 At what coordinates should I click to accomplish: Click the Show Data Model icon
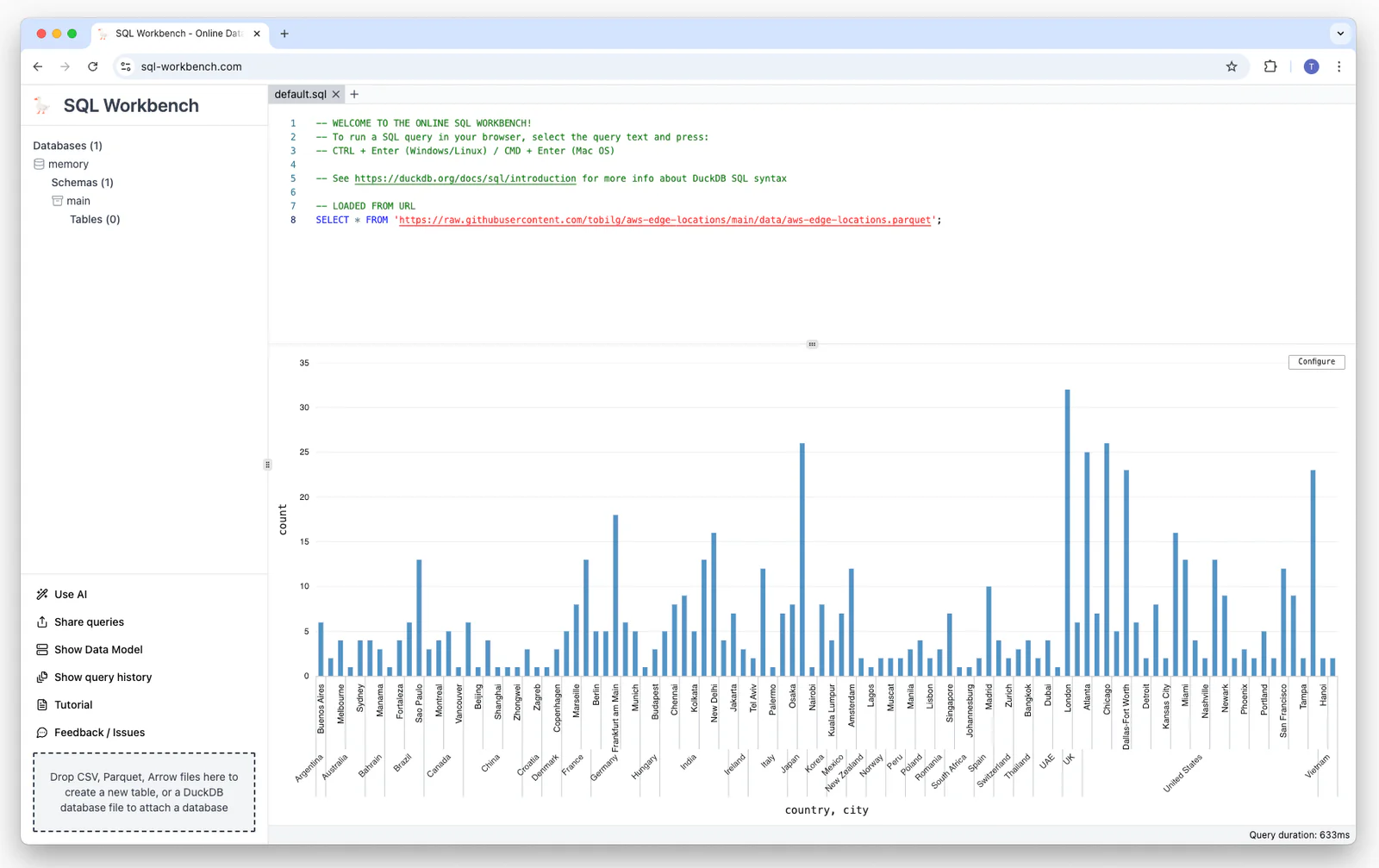(42, 649)
